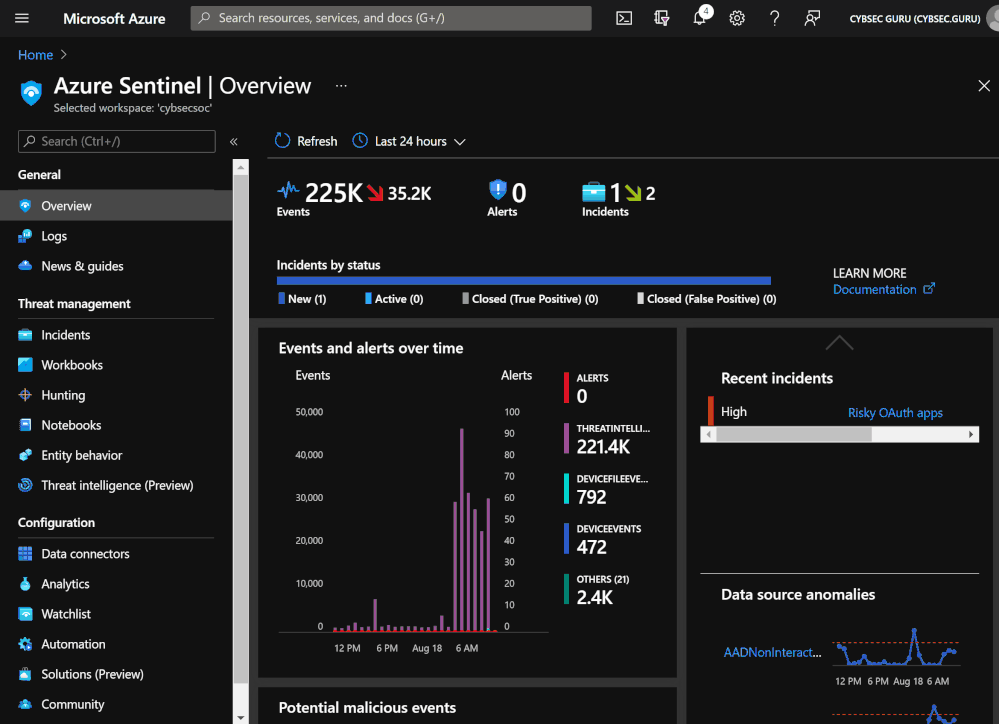Open the help question mark
The image size is (999, 724).
point(774,18)
